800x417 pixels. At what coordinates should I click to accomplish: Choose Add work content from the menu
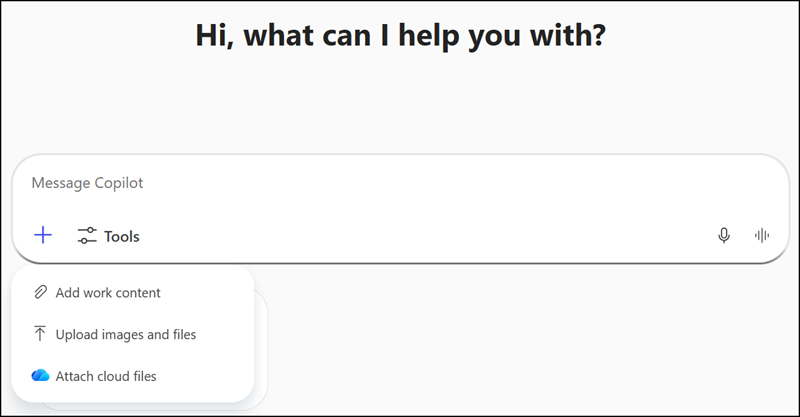(x=108, y=293)
